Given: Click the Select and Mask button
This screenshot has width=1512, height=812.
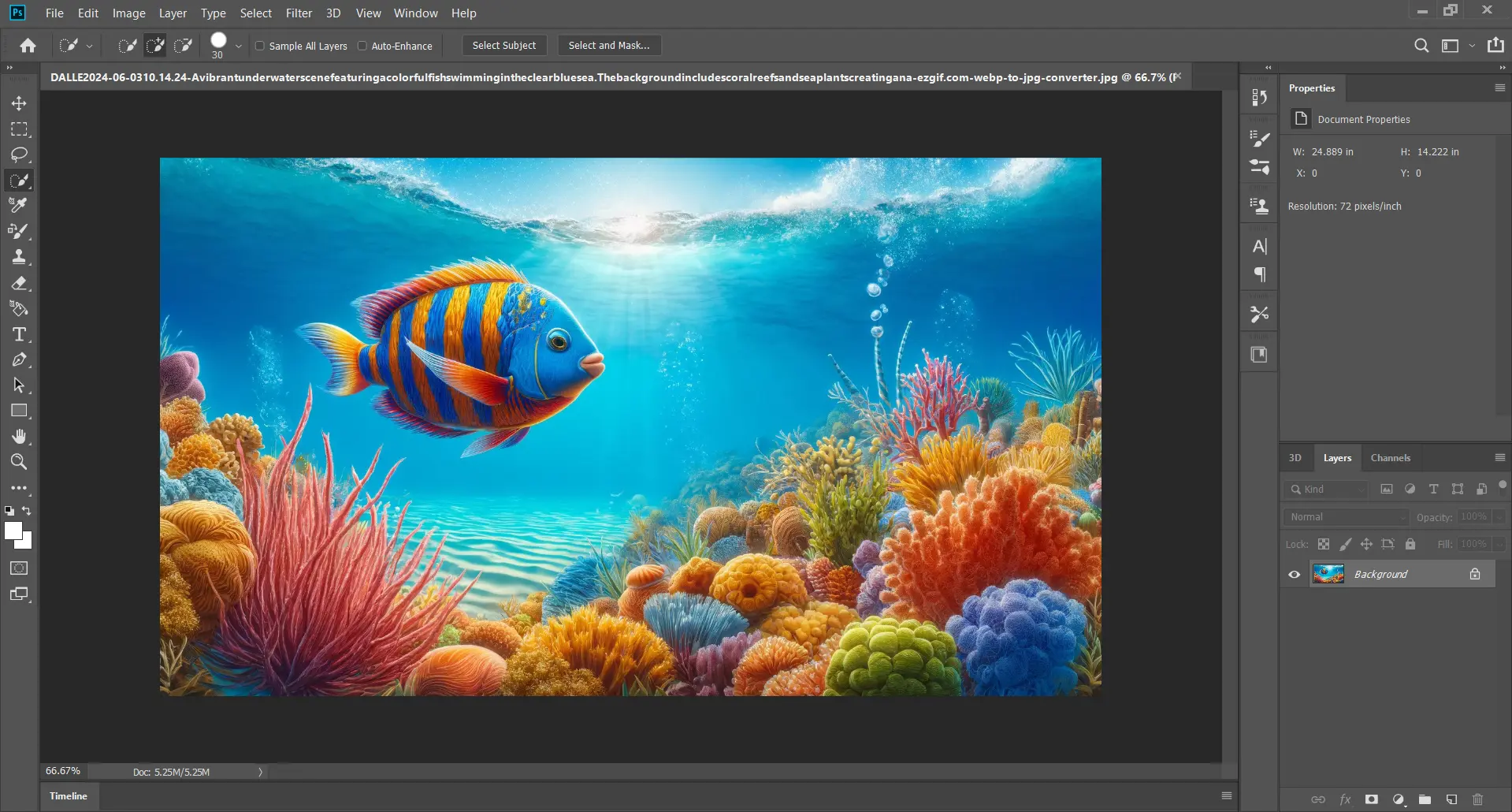Looking at the screenshot, I should pos(609,46).
